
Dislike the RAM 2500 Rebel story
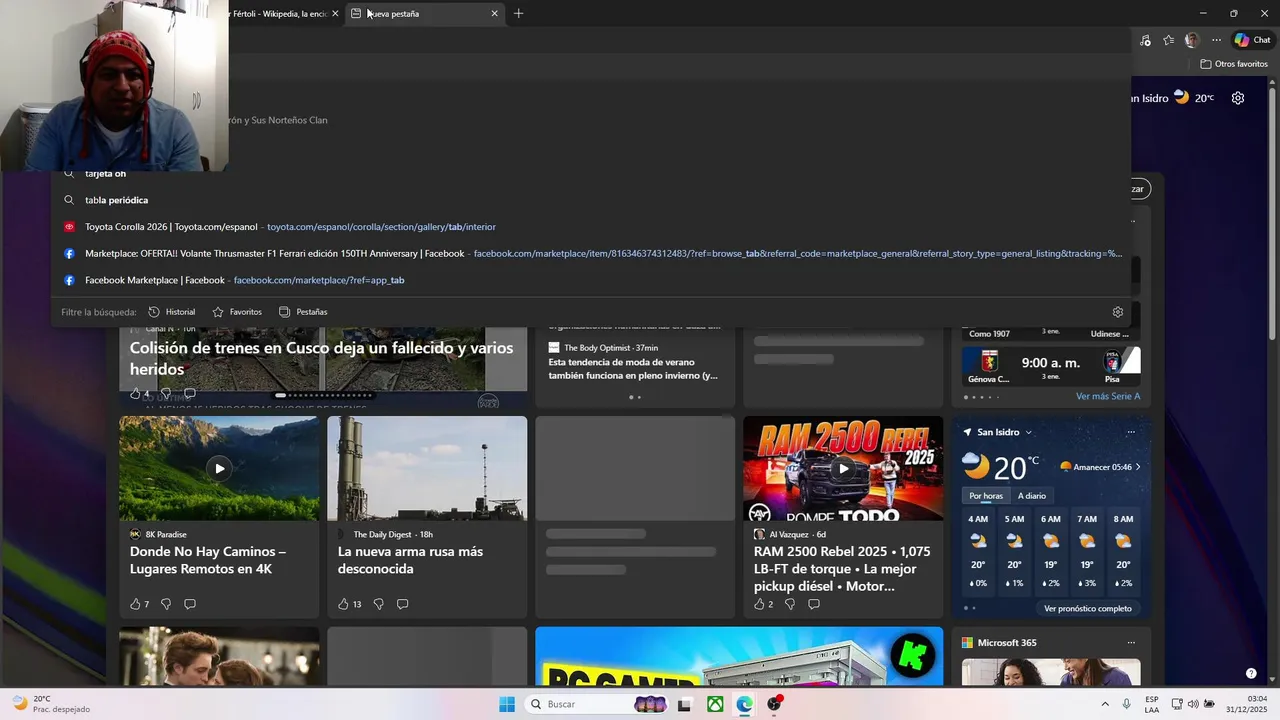pyautogui.click(x=790, y=604)
